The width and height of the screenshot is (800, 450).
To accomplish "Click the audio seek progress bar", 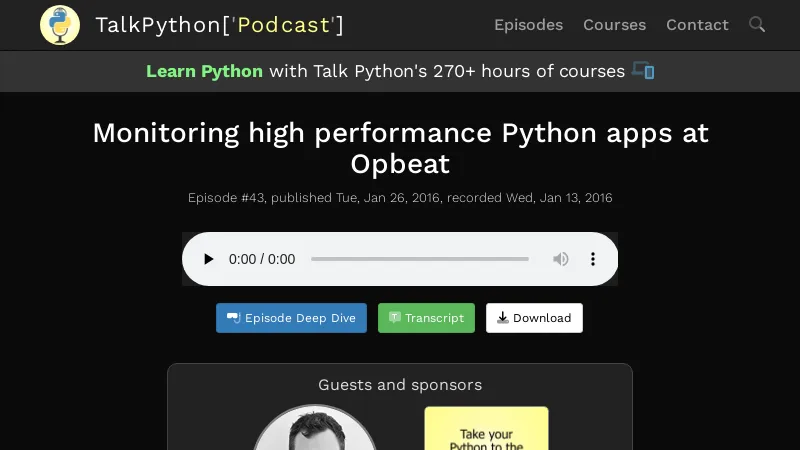I will [x=420, y=259].
